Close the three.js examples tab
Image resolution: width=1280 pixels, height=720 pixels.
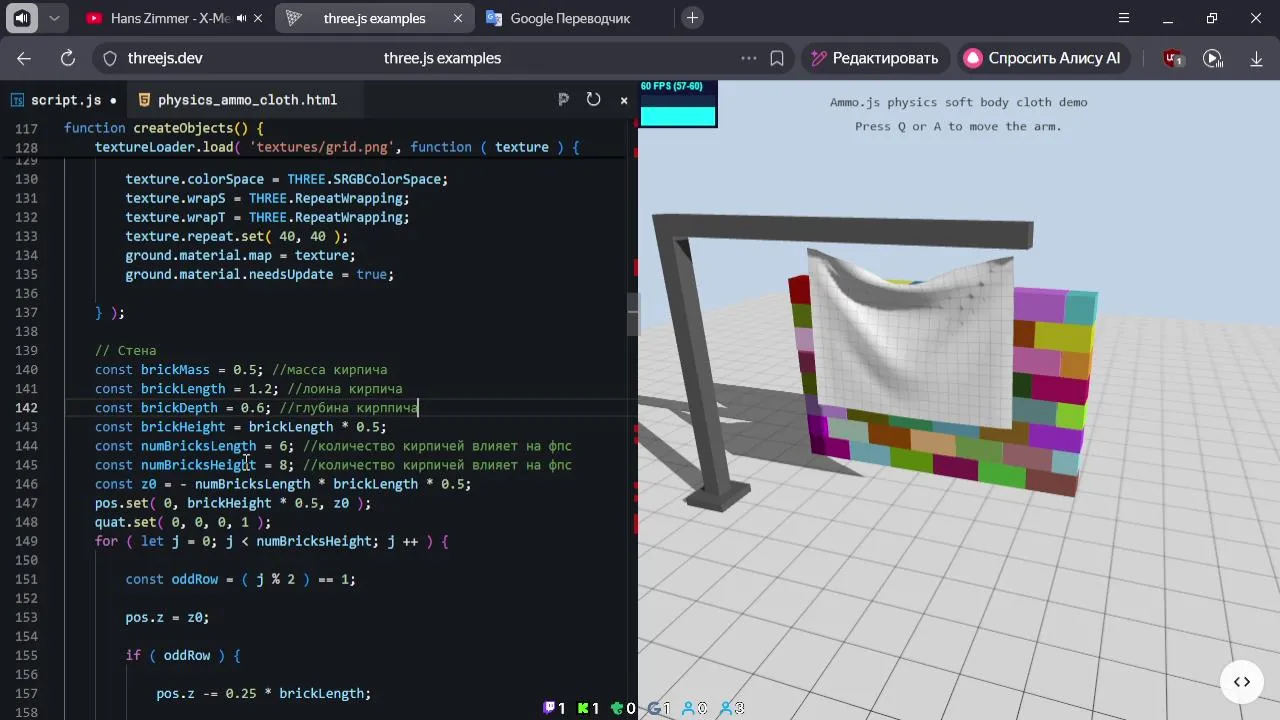pyautogui.click(x=459, y=18)
